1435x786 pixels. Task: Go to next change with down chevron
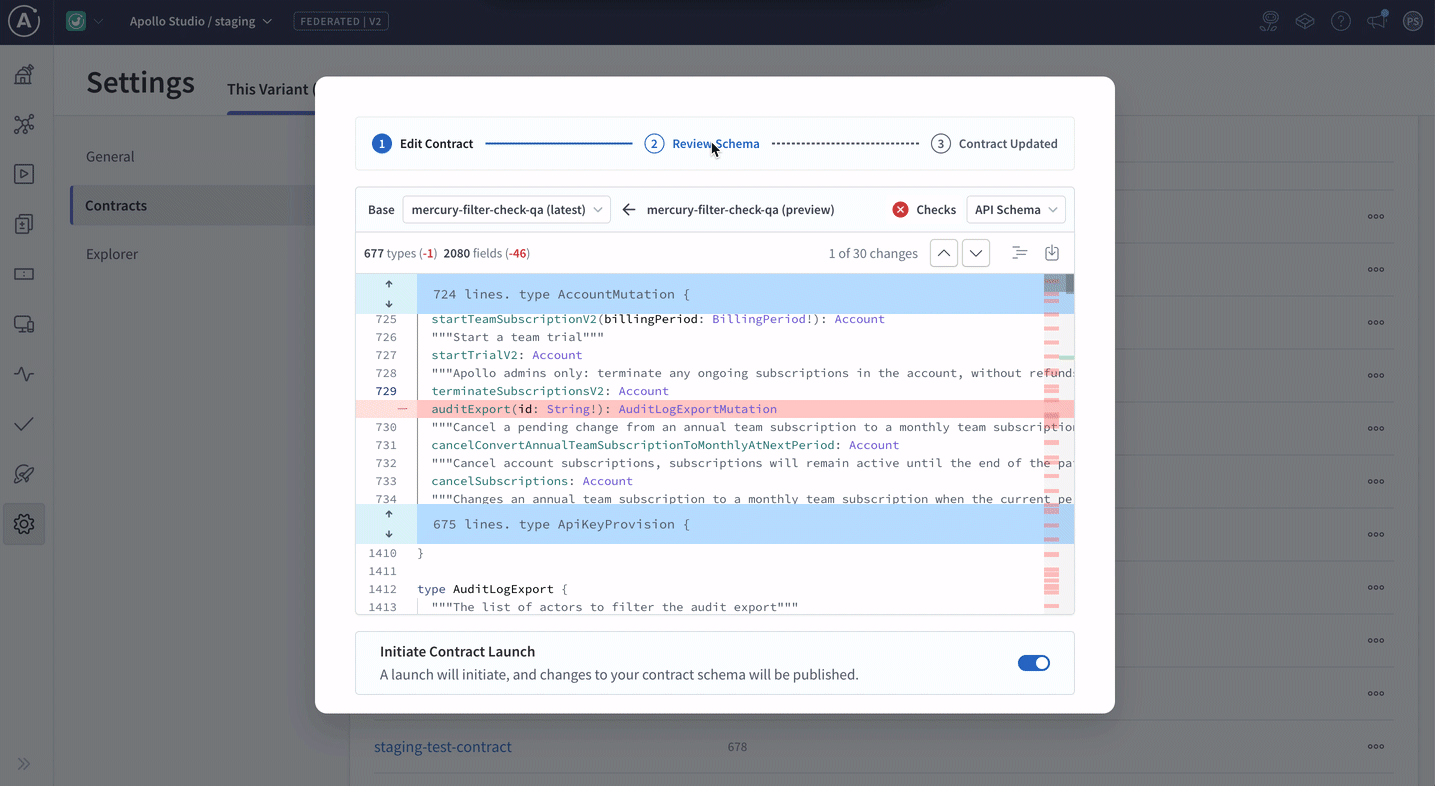point(976,253)
